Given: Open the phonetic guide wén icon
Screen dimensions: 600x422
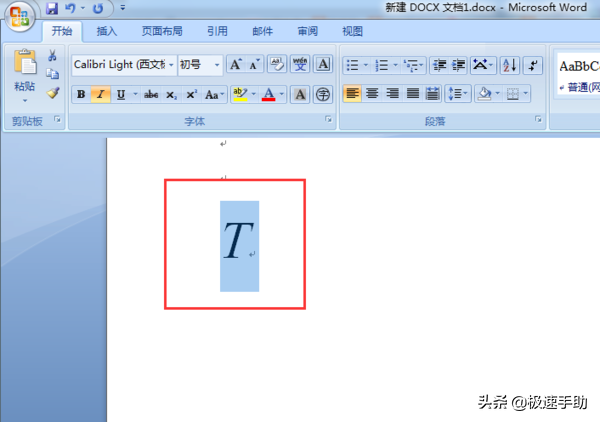Looking at the screenshot, I should [300, 64].
